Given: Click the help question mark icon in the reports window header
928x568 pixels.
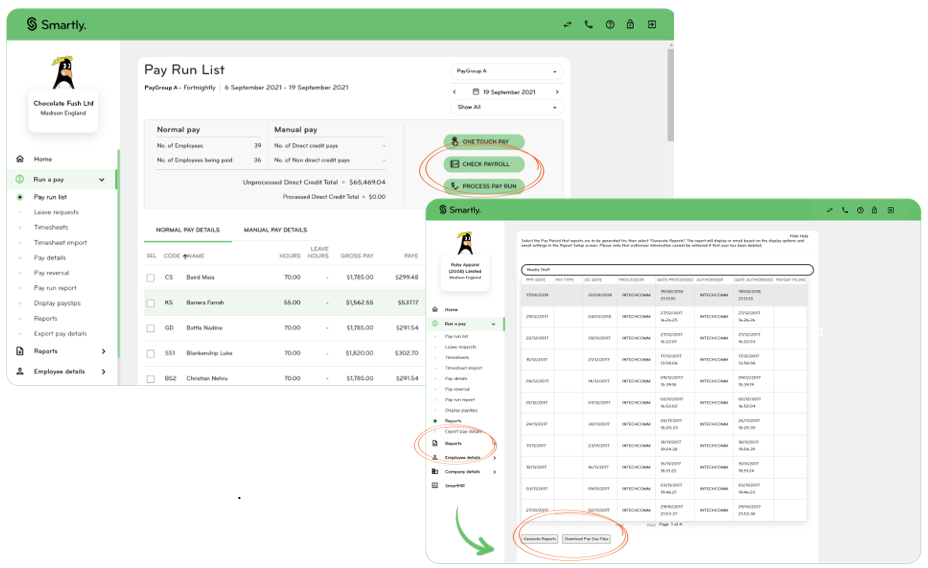Looking at the screenshot, I should pos(860,210).
